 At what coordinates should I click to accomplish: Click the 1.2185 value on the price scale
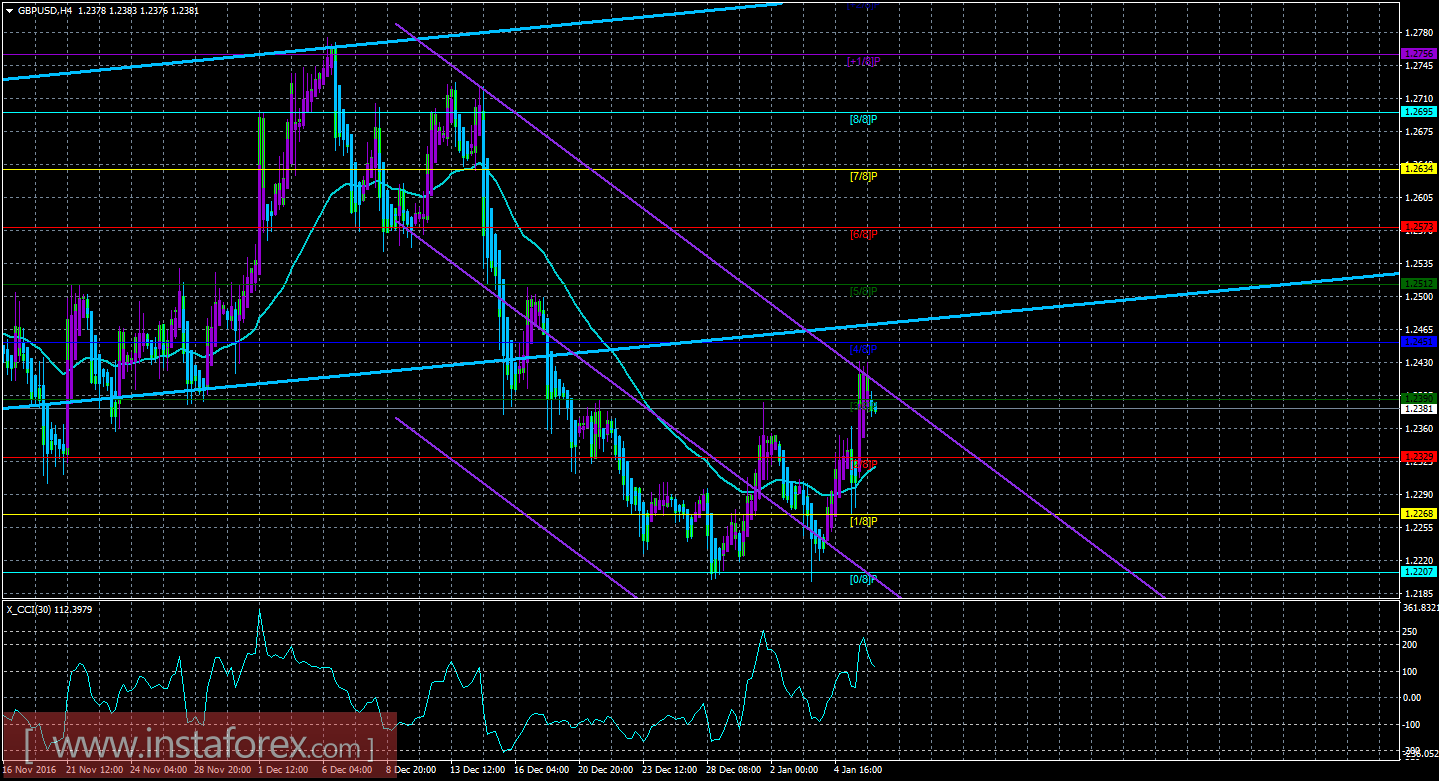(x=1420, y=593)
